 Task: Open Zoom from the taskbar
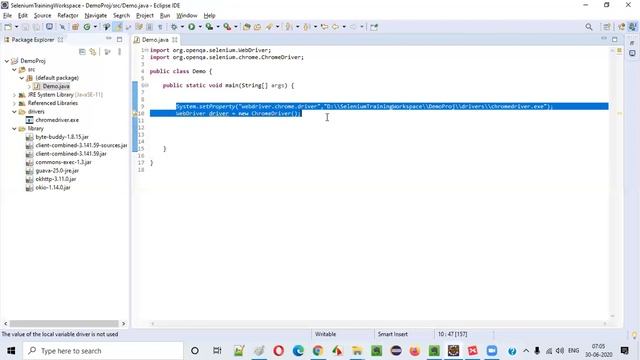(492, 351)
